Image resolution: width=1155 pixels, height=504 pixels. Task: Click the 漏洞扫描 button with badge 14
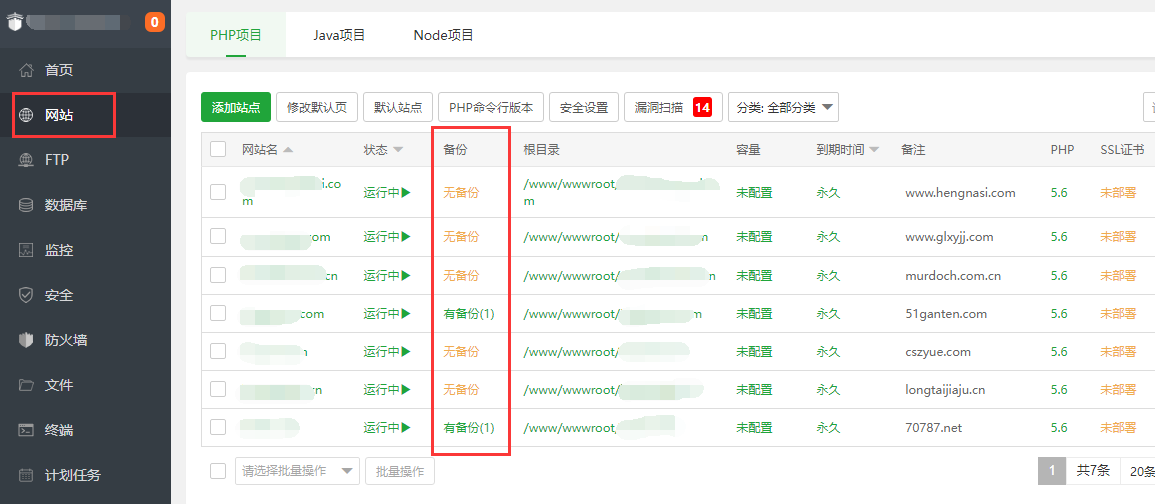673,108
